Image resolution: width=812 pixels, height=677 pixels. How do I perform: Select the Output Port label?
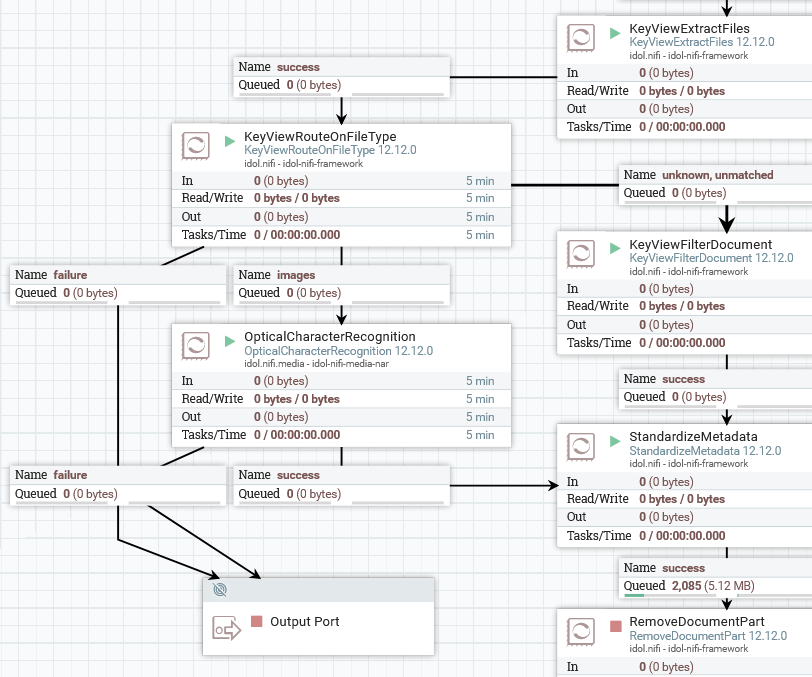point(304,622)
